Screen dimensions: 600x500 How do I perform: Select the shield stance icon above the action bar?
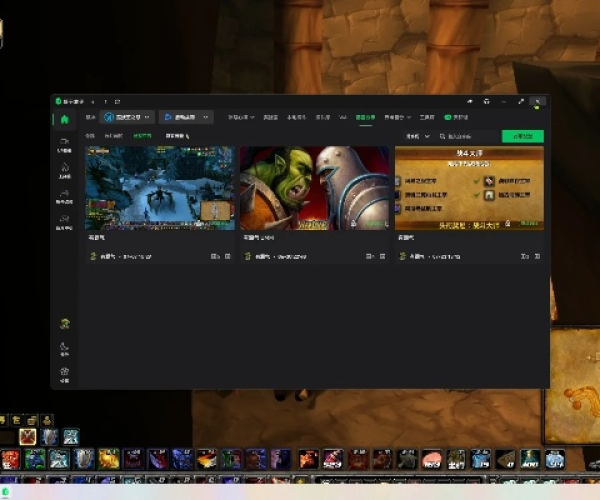(49, 436)
